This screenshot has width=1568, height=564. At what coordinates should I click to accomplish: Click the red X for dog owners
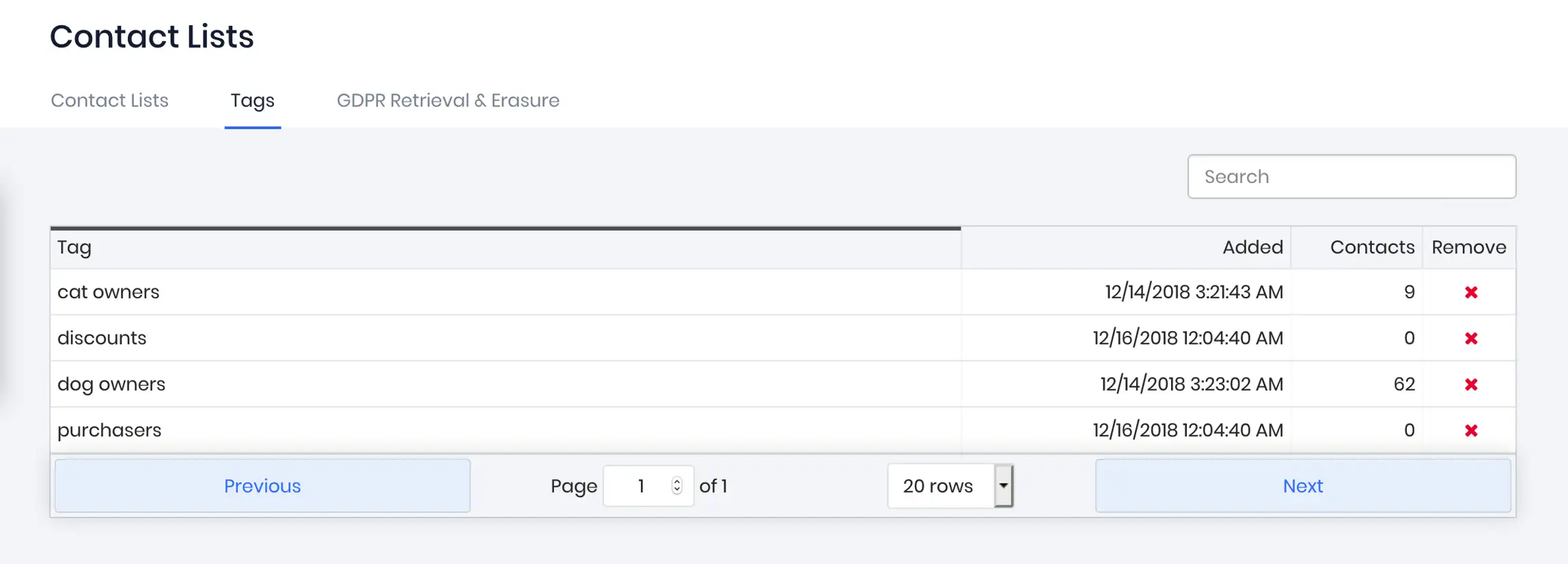1471,384
